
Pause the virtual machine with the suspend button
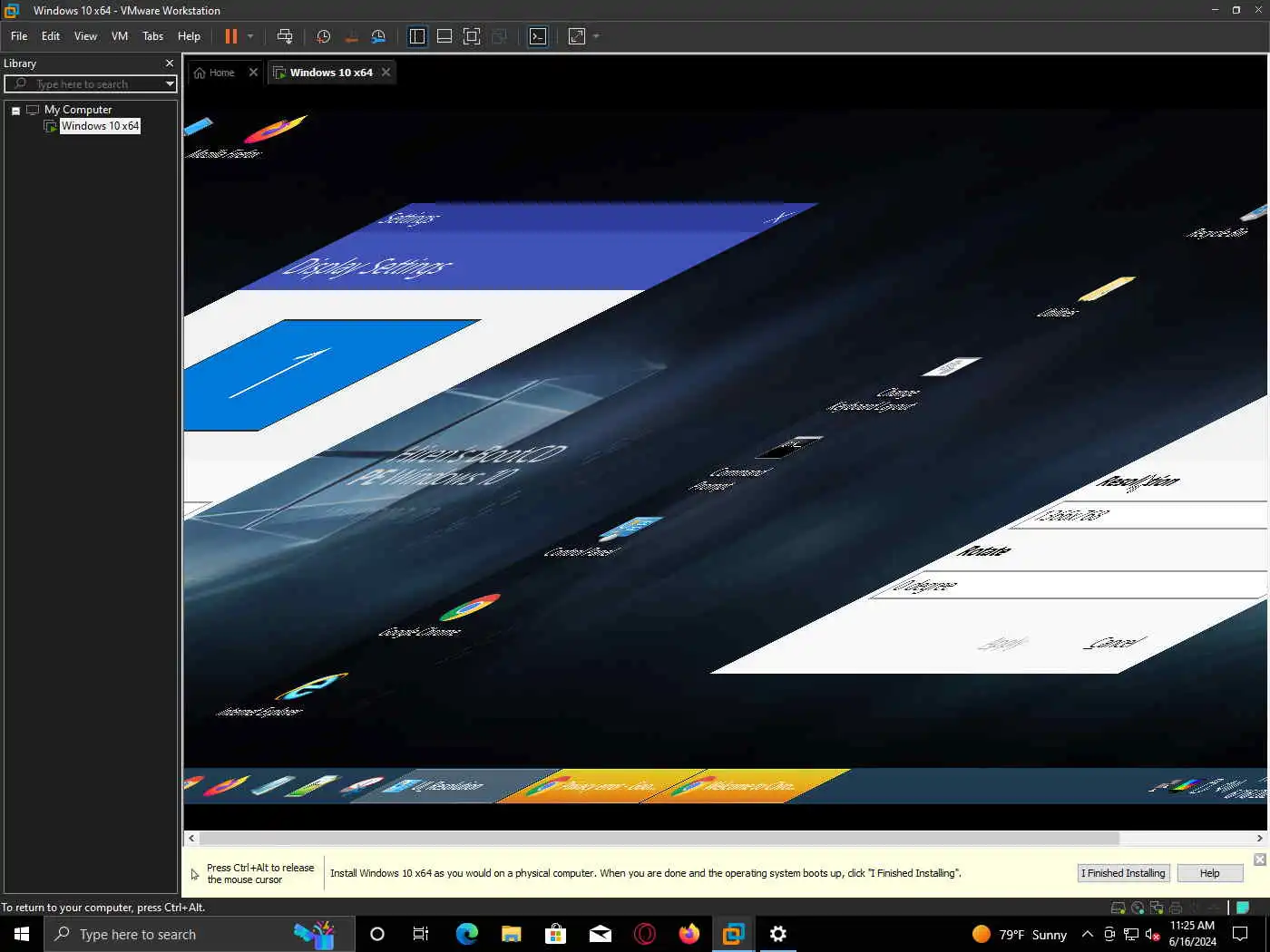coord(231,36)
